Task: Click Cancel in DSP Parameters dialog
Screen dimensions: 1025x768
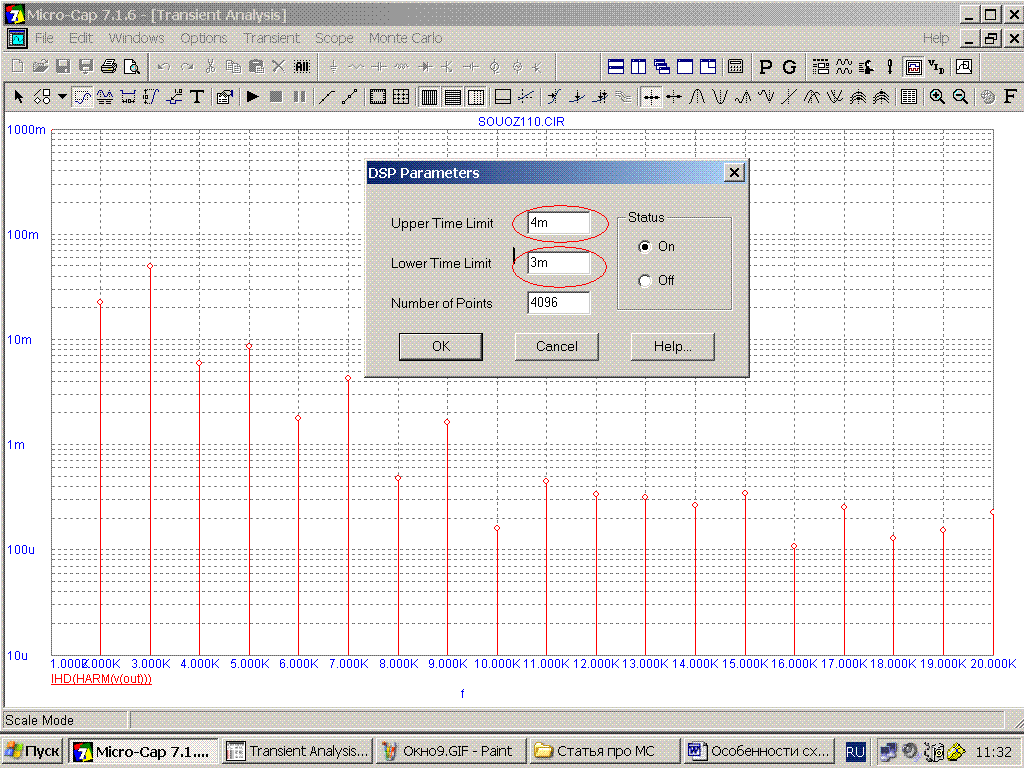Action: click(557, 347)
